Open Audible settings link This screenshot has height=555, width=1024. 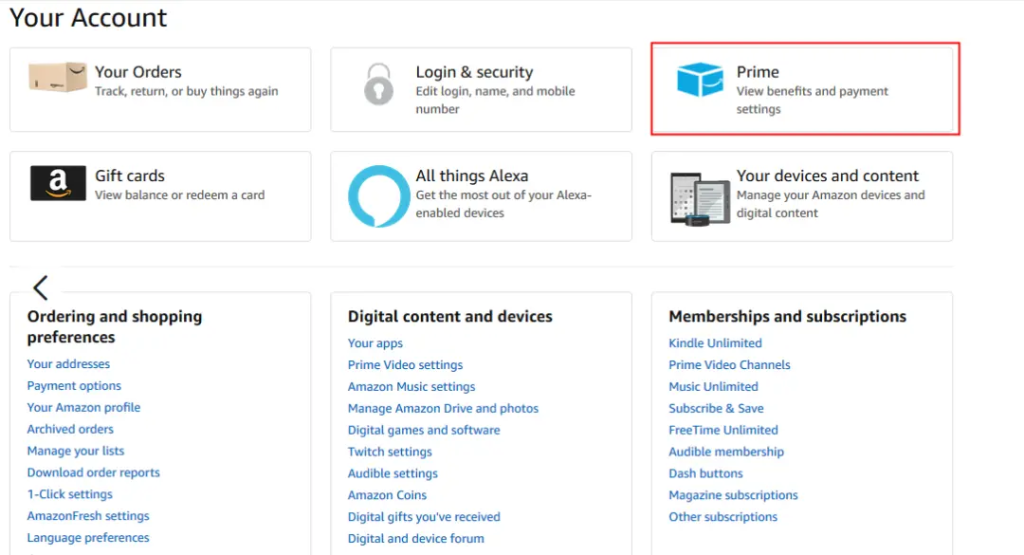coord(392,473)
